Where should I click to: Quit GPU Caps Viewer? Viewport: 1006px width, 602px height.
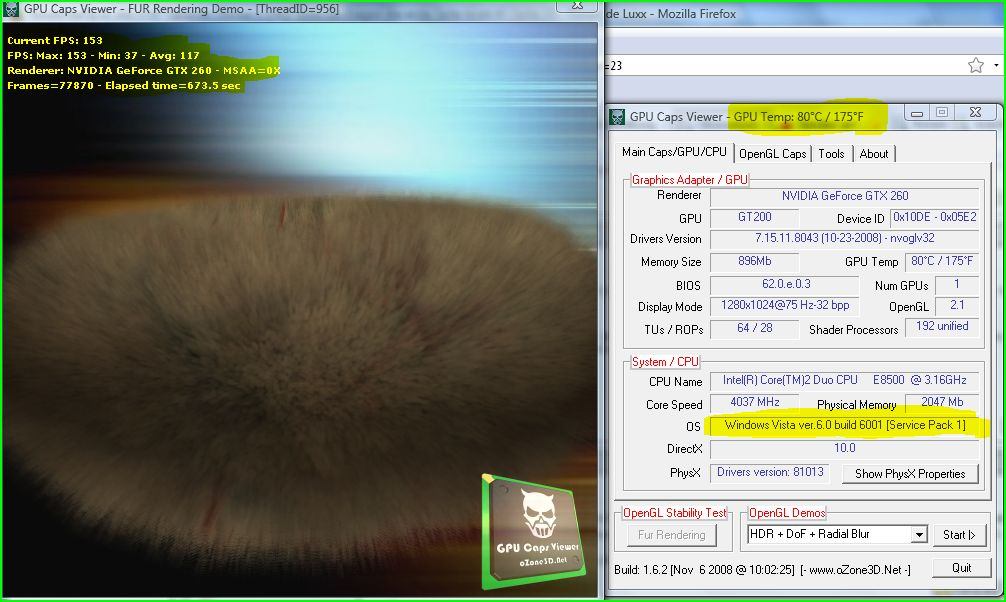961,567
